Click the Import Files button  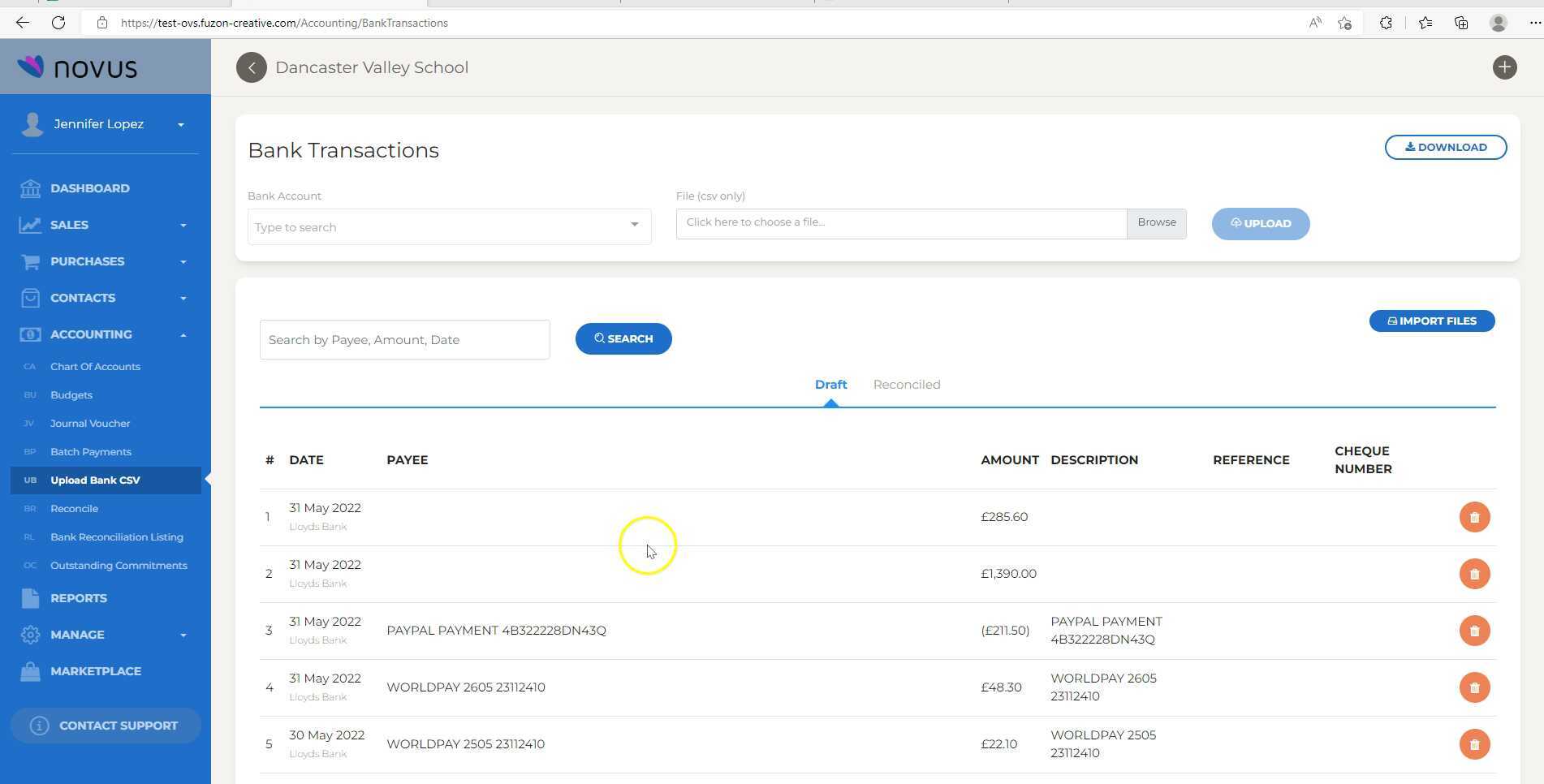[x=1431, y=321]
